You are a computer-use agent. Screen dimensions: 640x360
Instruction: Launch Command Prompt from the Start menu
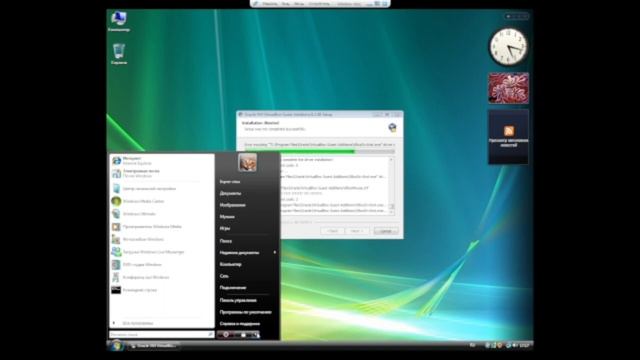pyautogui.click(x=161, y=290)
